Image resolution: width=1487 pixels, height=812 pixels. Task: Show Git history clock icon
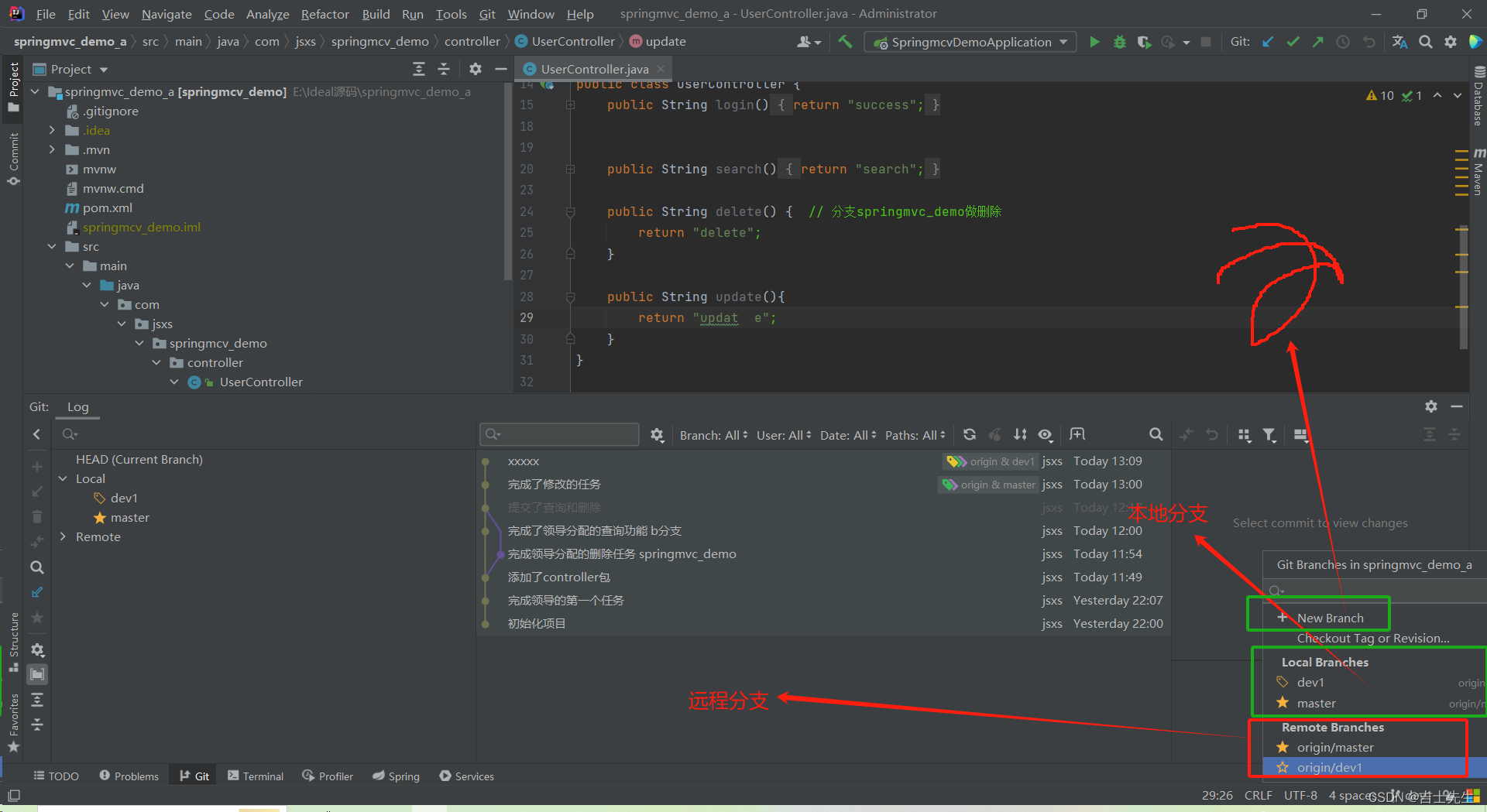(1343, 42)
